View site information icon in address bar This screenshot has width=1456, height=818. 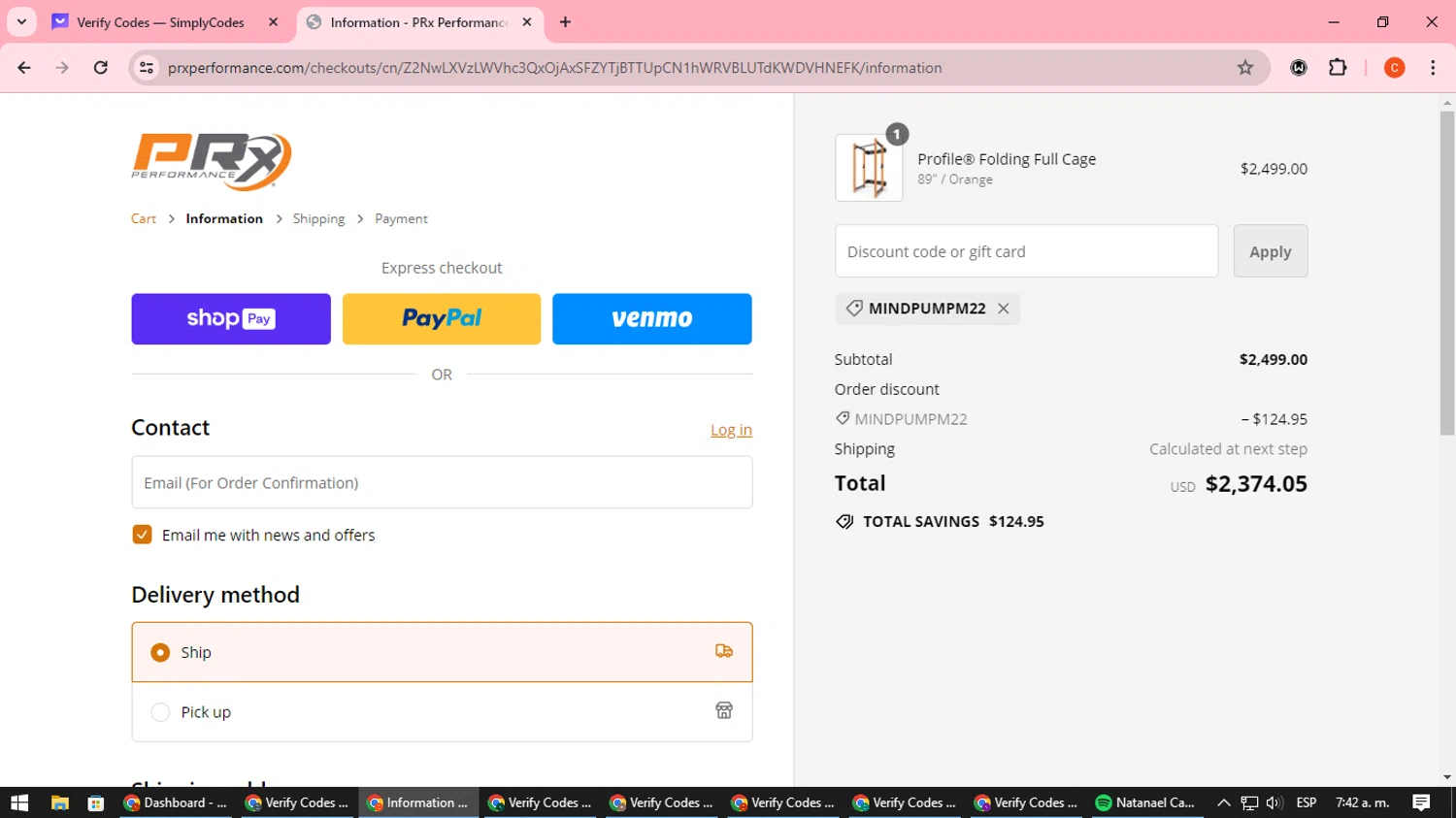point(147,68)
